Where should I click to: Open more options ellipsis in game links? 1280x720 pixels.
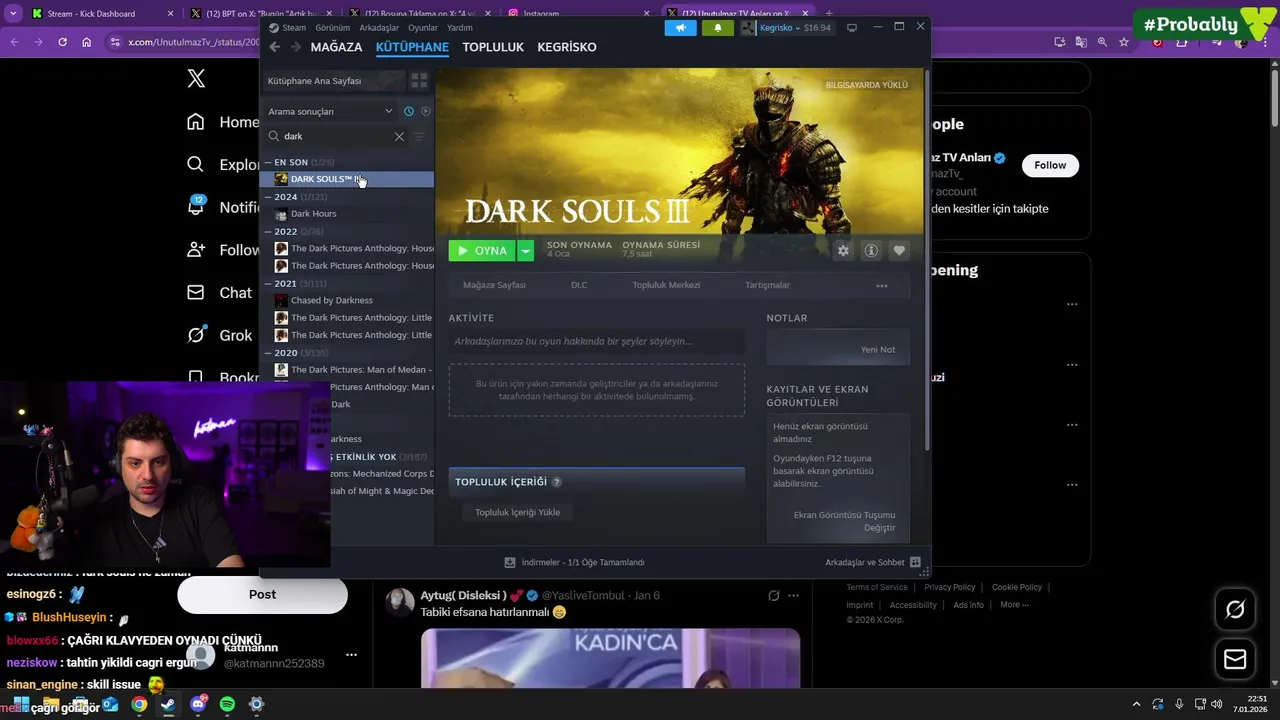coord(882,285)
